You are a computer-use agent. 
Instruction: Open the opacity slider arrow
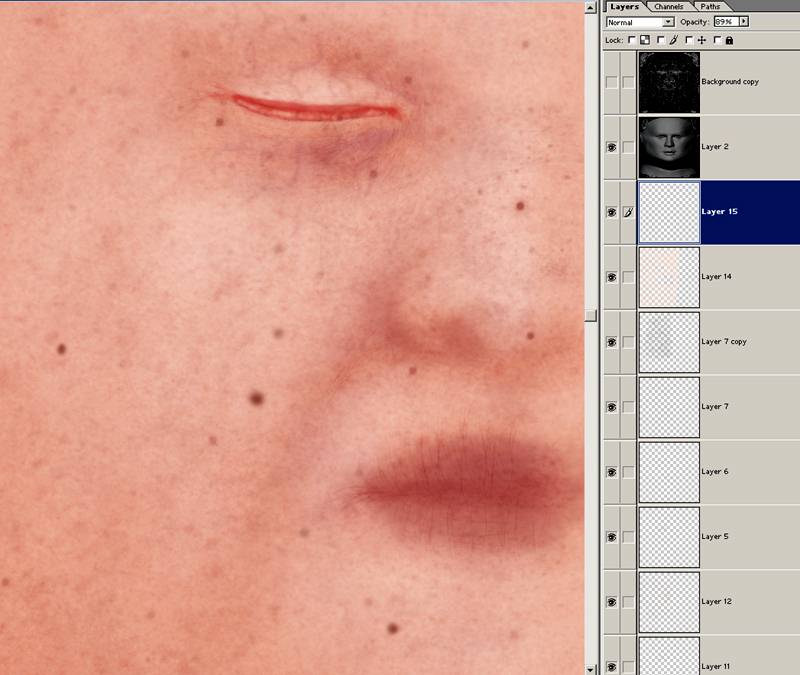pyautogui.click(x=744, y=21)
